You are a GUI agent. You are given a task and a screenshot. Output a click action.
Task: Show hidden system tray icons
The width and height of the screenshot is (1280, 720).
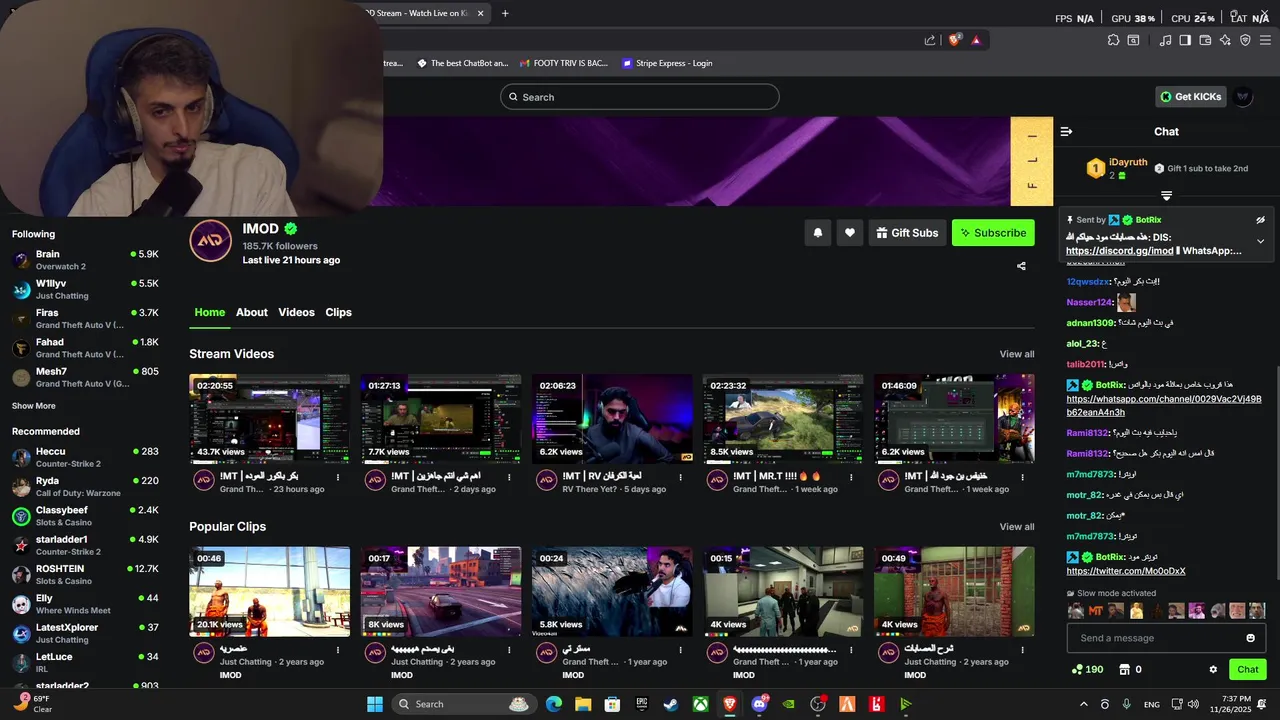1083,704
